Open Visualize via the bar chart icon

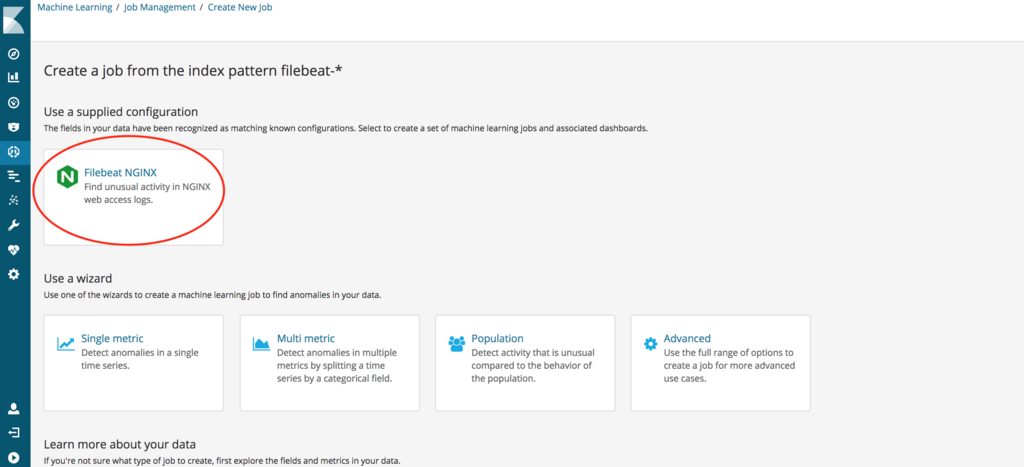tap(13, 78)
